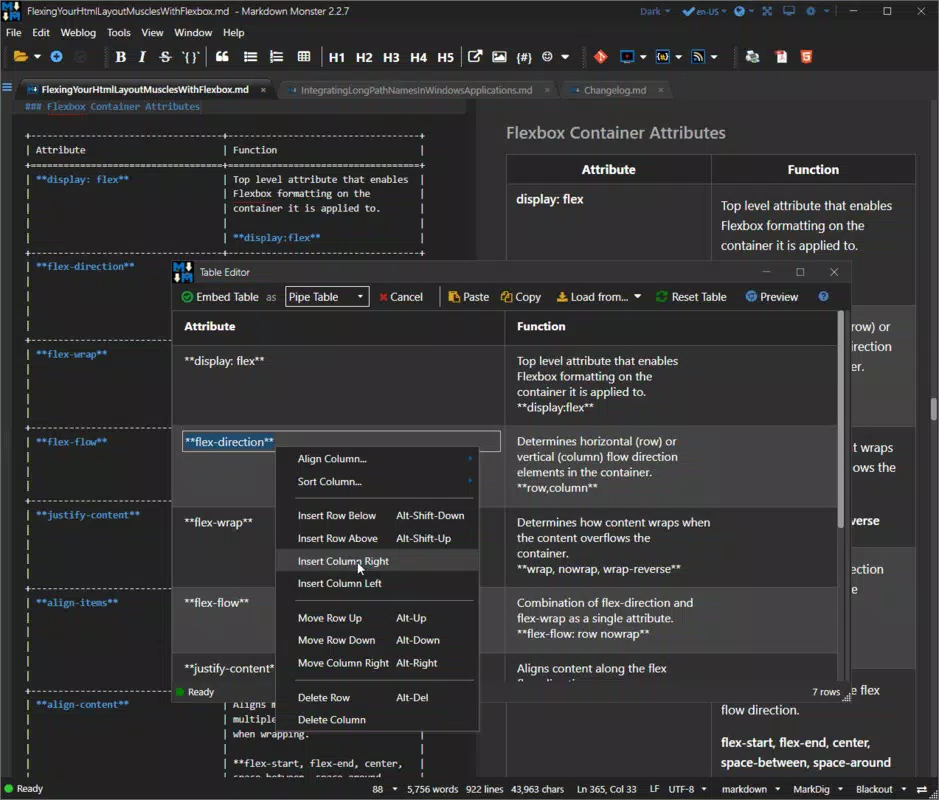Choose Insert Column Right in context menu

[x=377, y=561]
